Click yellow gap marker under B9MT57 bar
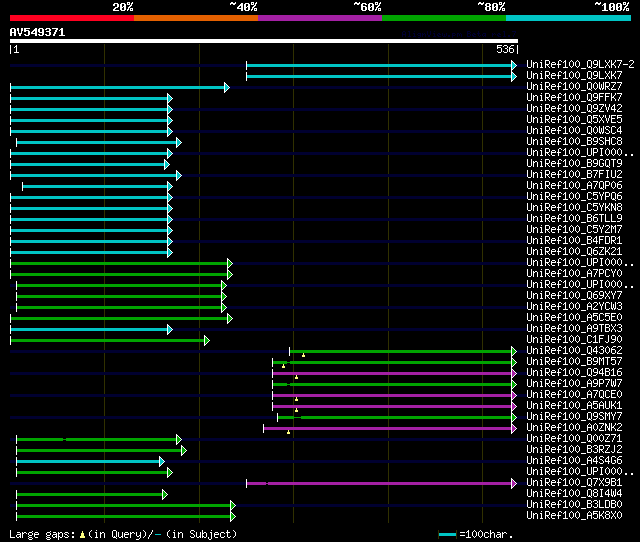This screenshot has height=542, width=640. point(283,366)
